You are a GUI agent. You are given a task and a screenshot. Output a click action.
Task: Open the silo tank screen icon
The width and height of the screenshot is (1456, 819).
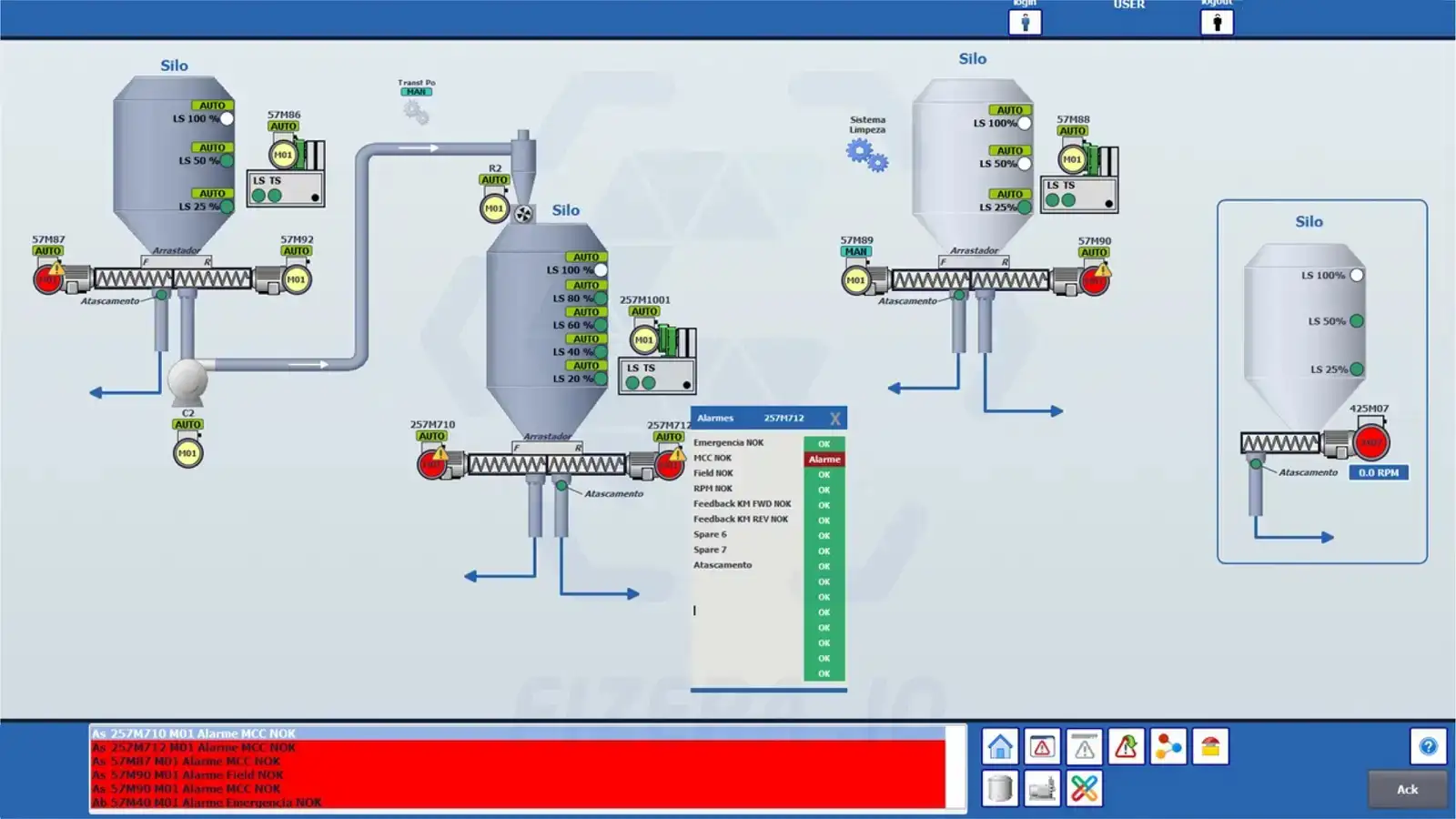(x=999, y=788)
